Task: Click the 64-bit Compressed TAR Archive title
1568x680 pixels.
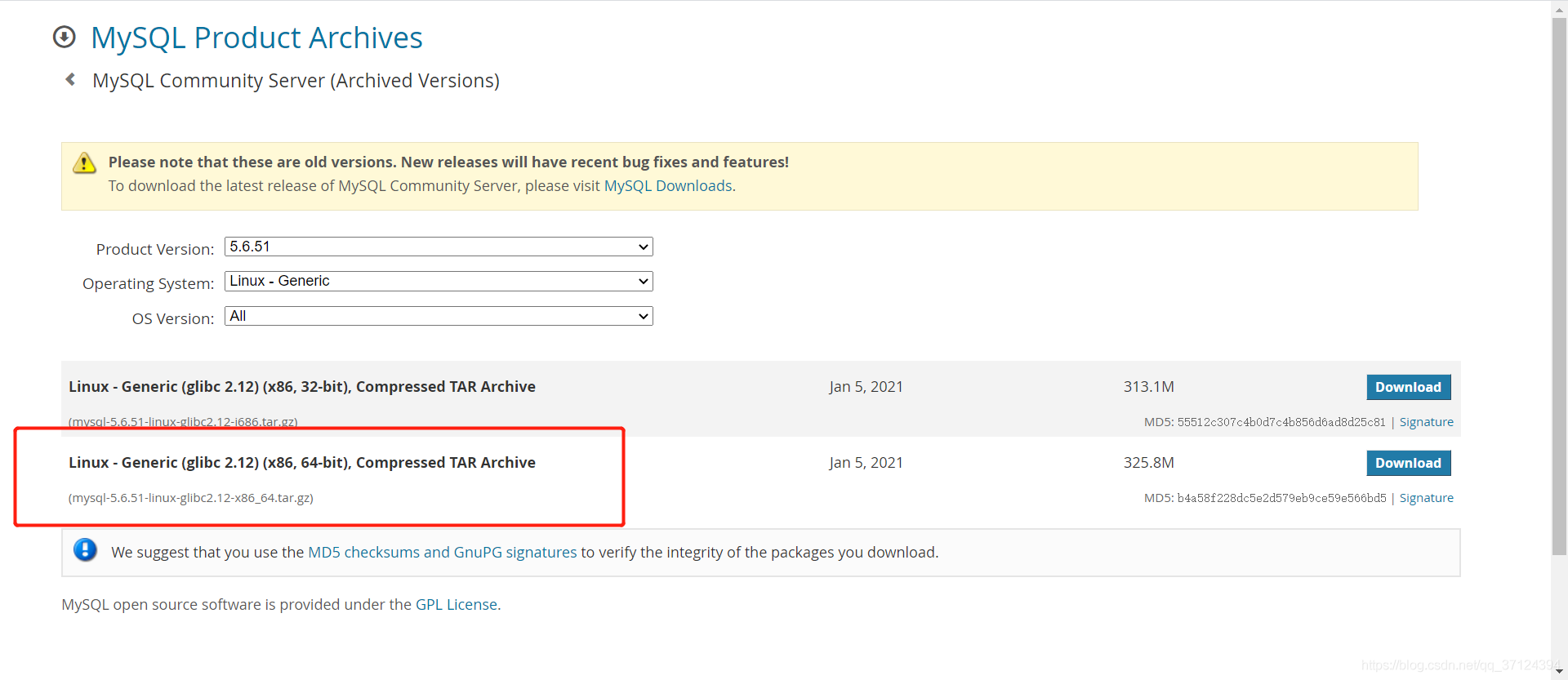Action: pos(302,463)
